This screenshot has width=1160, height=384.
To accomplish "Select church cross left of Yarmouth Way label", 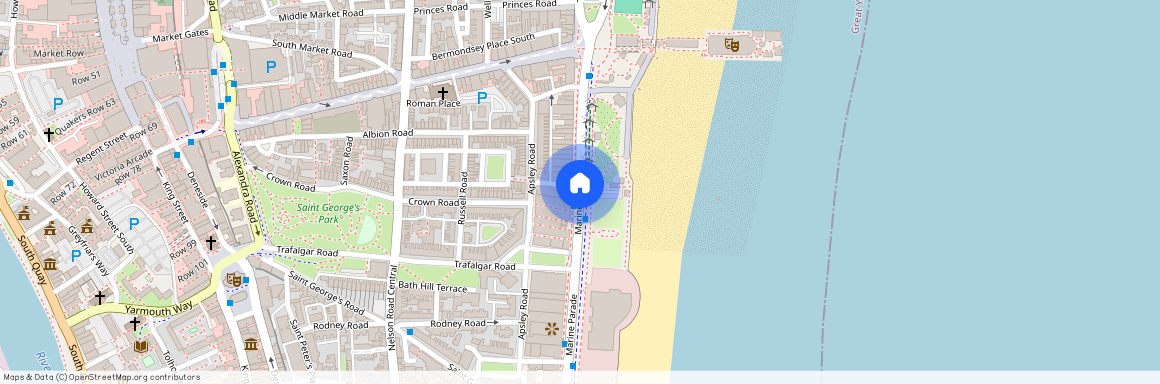I will coord(99,297).
